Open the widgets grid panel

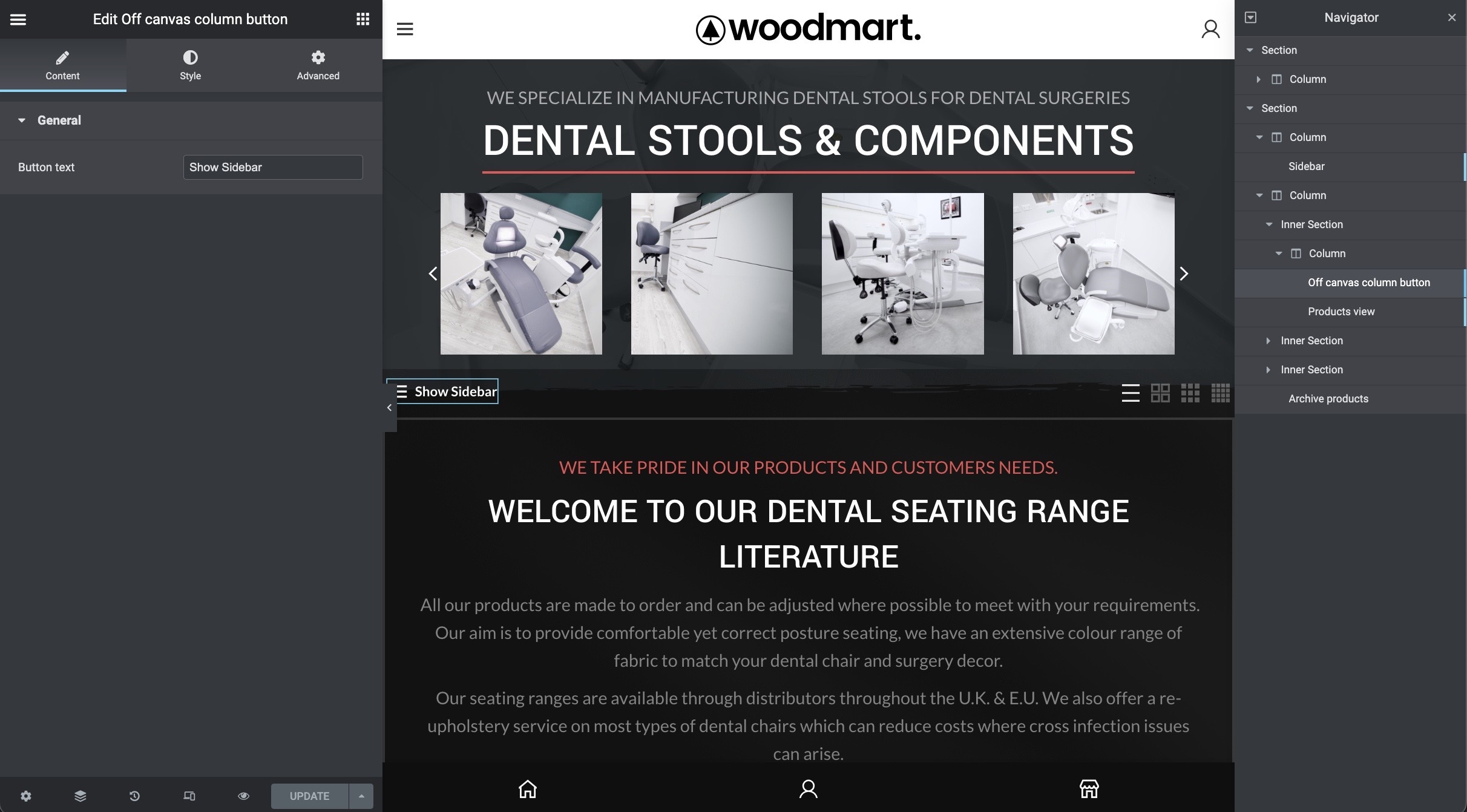(x=363, y=19)
